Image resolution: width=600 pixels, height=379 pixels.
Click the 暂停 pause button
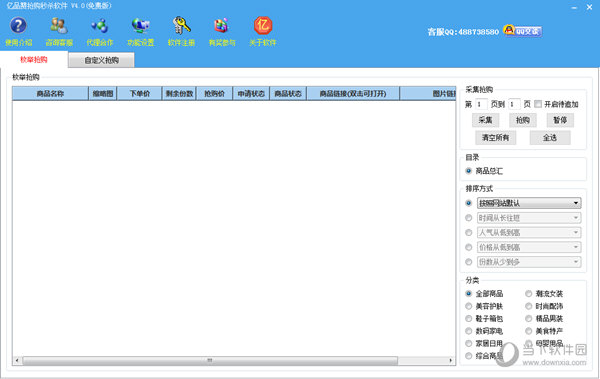560,120
